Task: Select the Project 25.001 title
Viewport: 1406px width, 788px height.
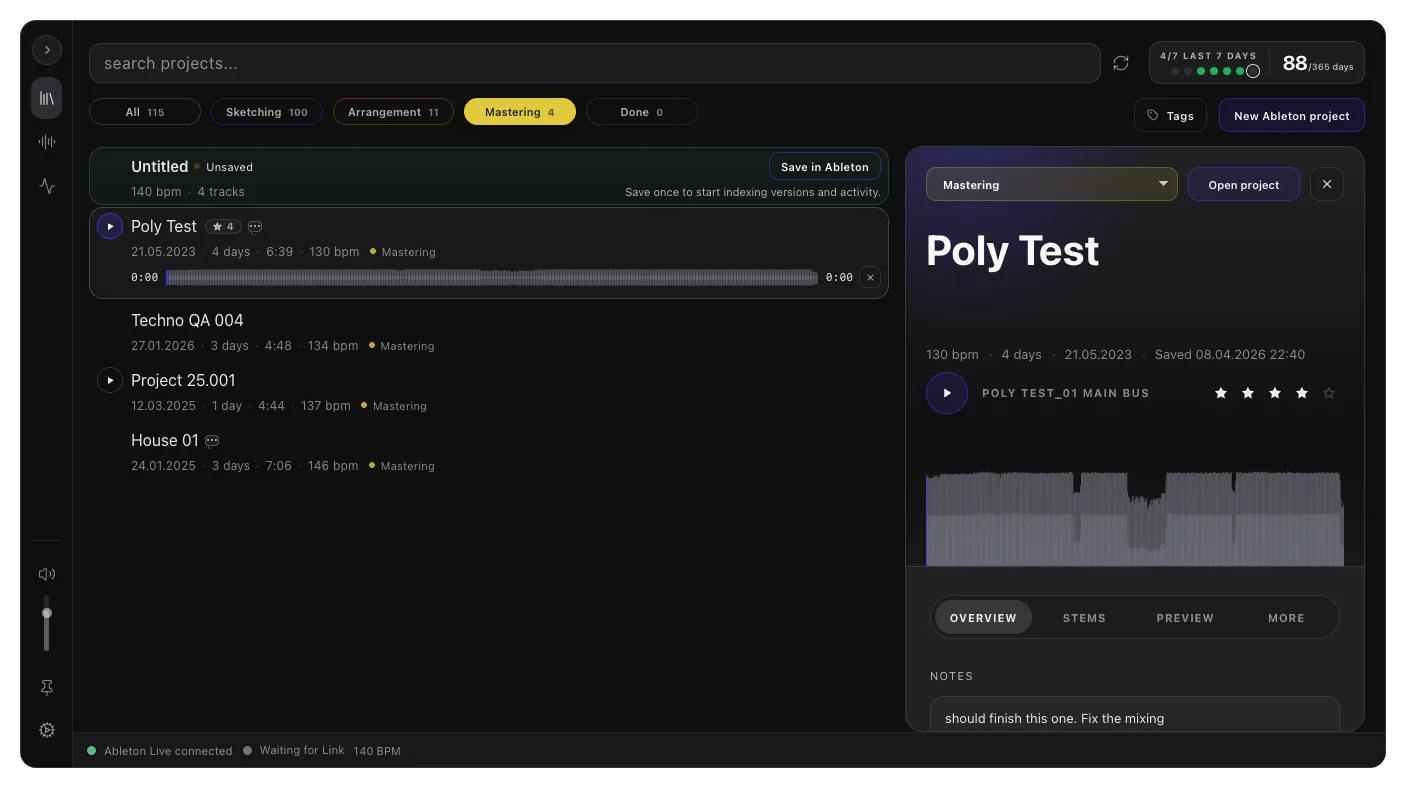Action: [x=183, y=380]
